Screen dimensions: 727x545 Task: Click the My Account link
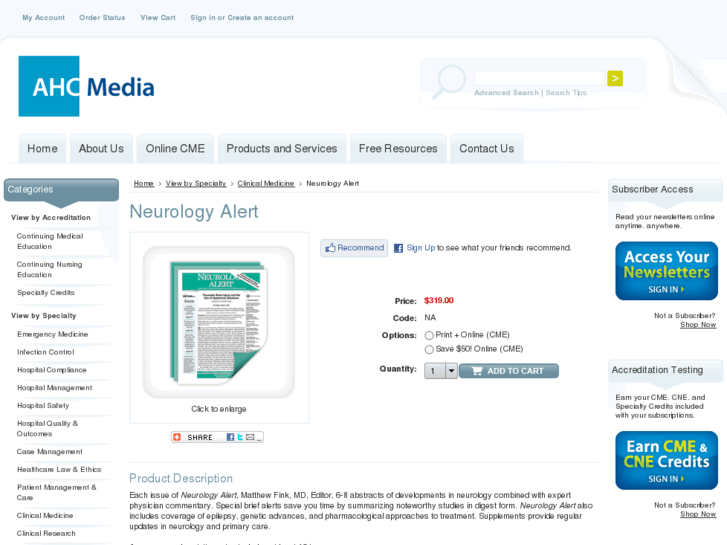[x=44, y=18]
